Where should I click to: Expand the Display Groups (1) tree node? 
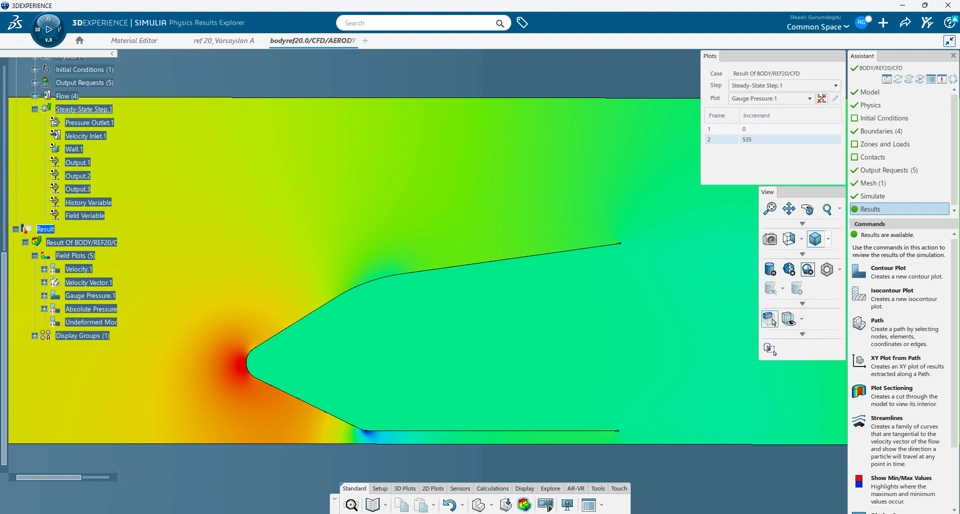point(35,336)
